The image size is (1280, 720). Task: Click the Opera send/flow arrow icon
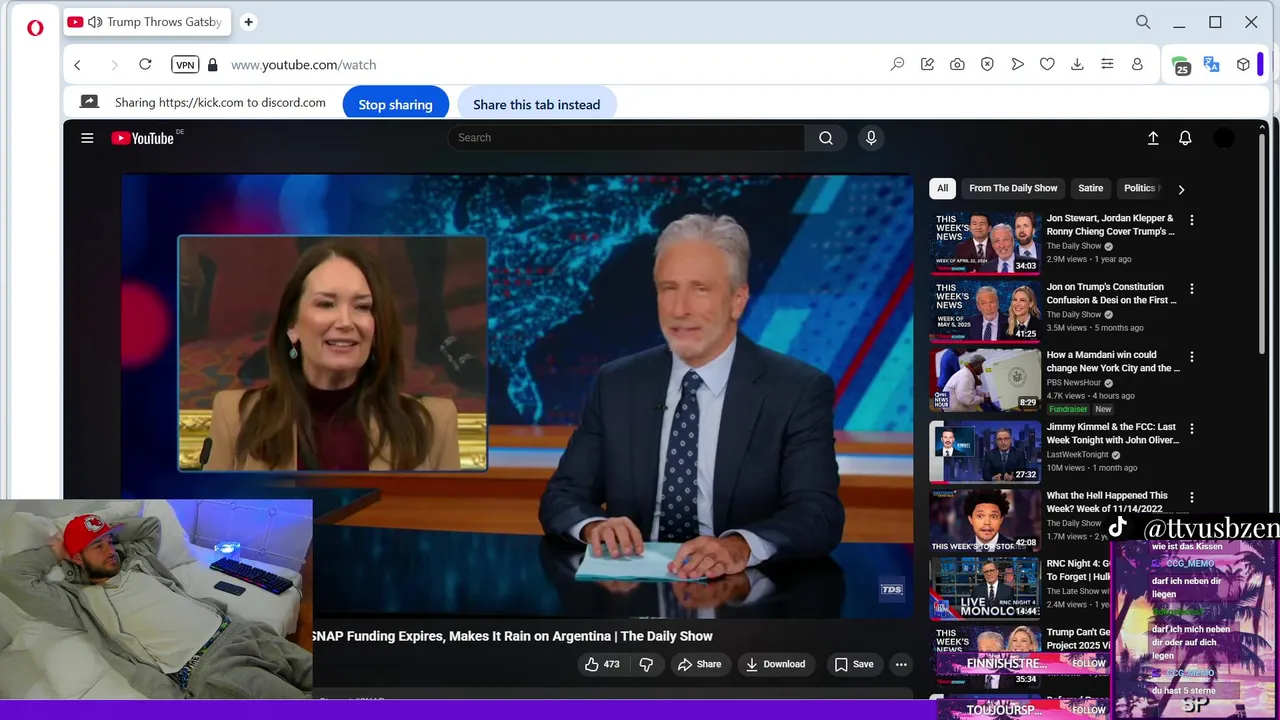1017,64
